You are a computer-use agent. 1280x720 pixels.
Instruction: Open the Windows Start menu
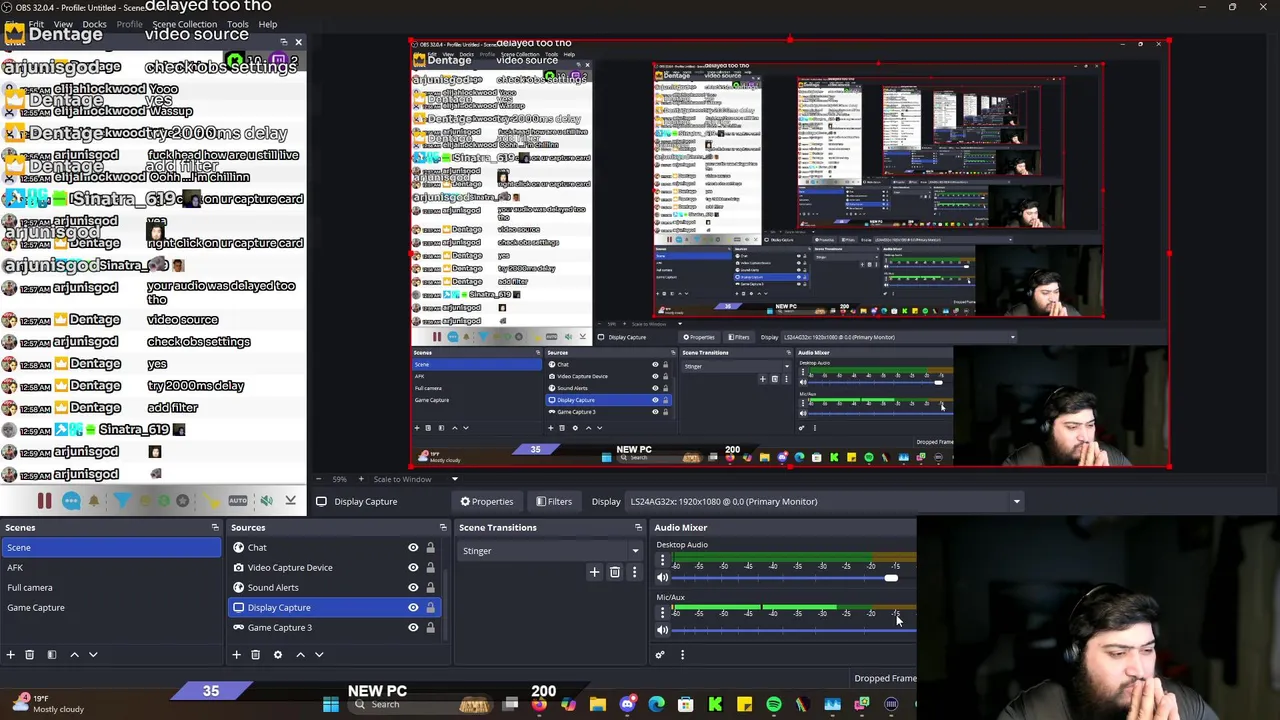point(330,705)
